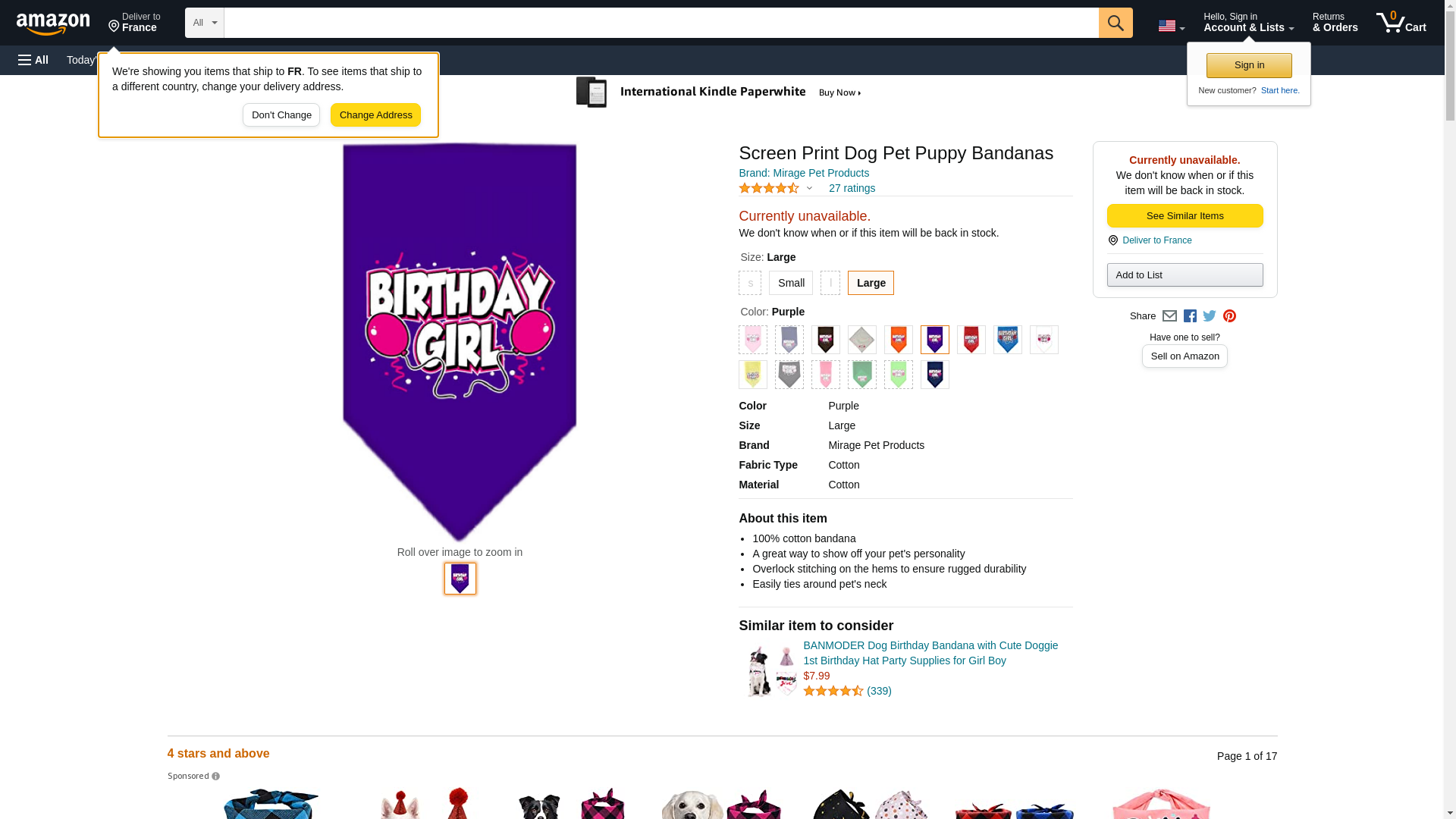Viewport: 1456px width, 819px height.
Task: Choose the orange bandana color swatch
Action: pyautogui.click(x=898, y=340)
